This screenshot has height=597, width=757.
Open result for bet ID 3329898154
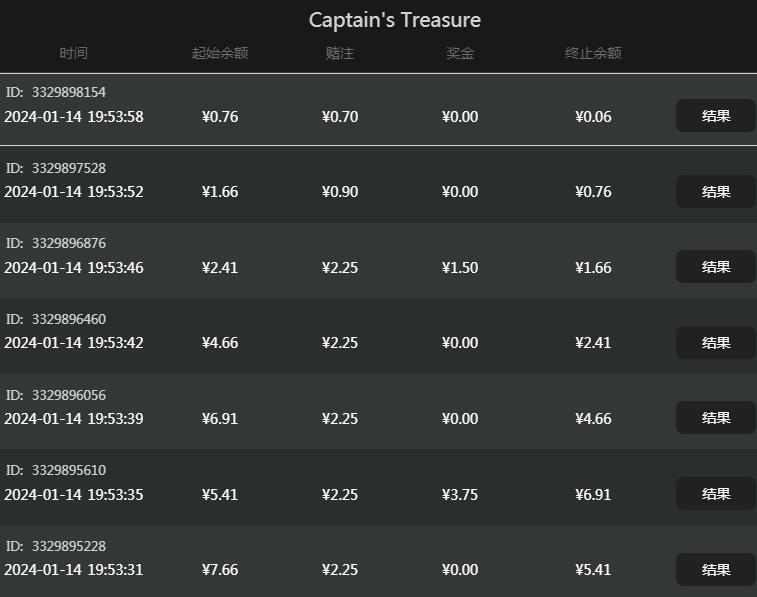pyautogui.click(x=715, y=116)
